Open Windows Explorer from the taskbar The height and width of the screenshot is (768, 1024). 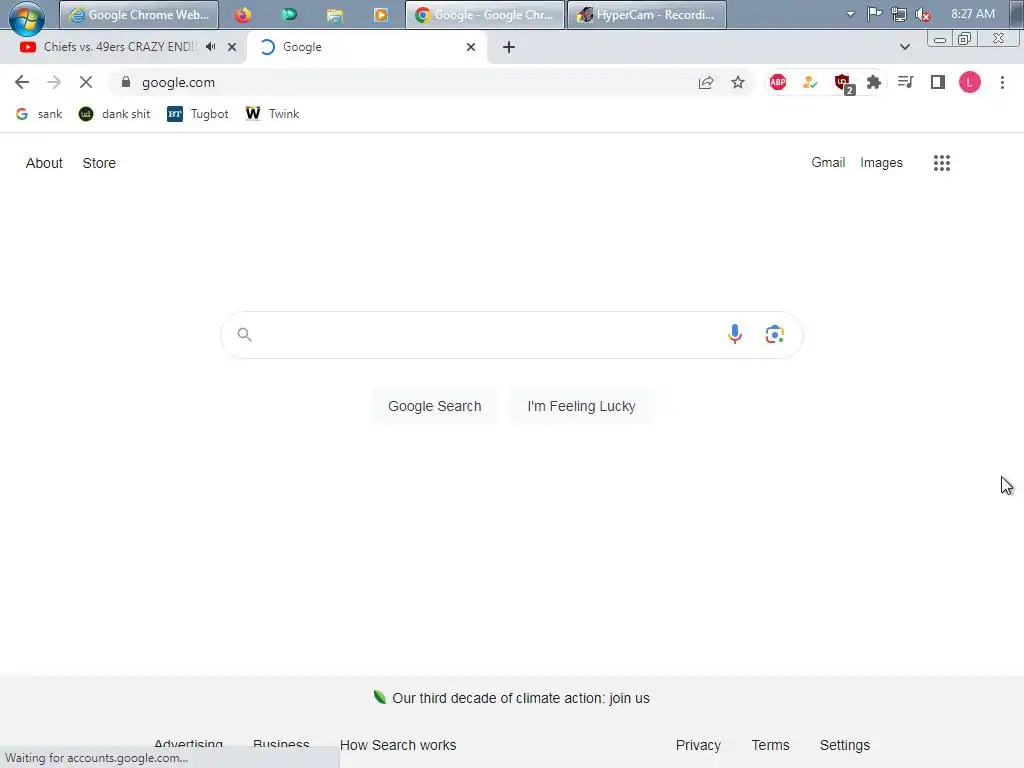[x=335, y=14]
